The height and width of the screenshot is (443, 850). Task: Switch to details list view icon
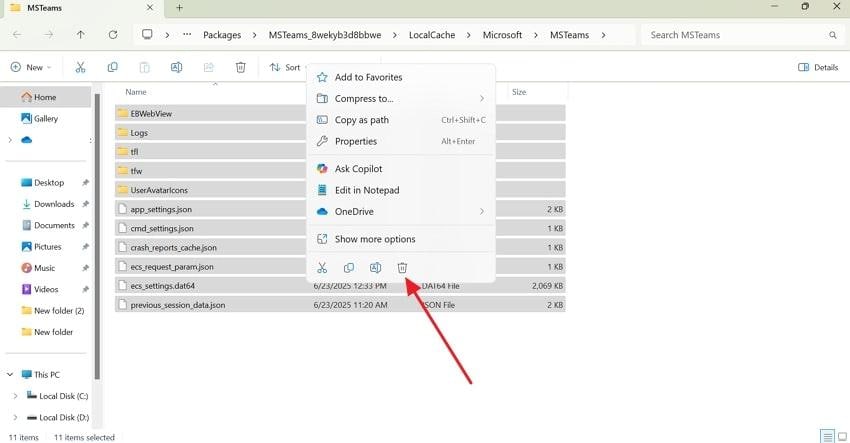point(827,436)
